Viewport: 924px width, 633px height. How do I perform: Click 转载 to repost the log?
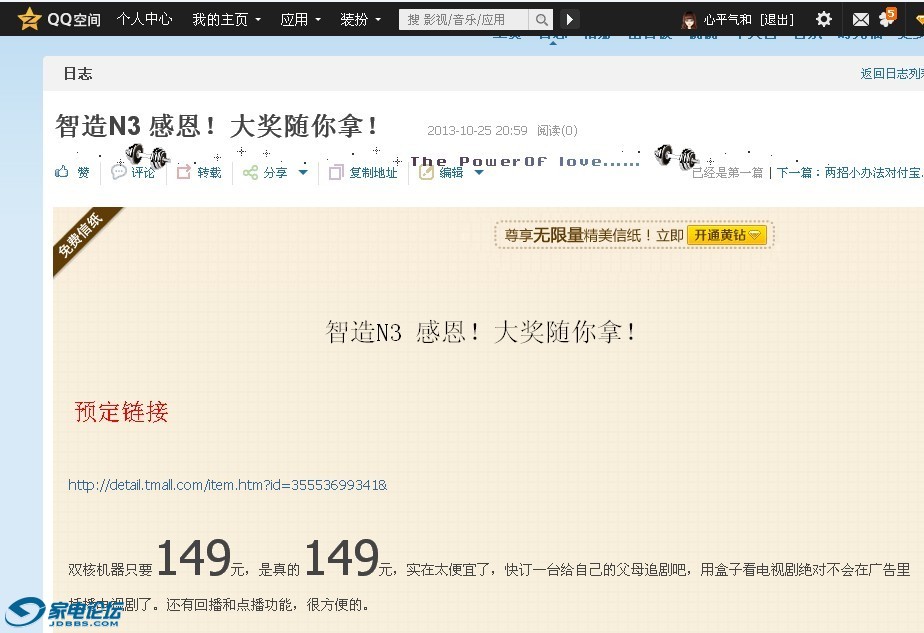[x=199, y=172]
